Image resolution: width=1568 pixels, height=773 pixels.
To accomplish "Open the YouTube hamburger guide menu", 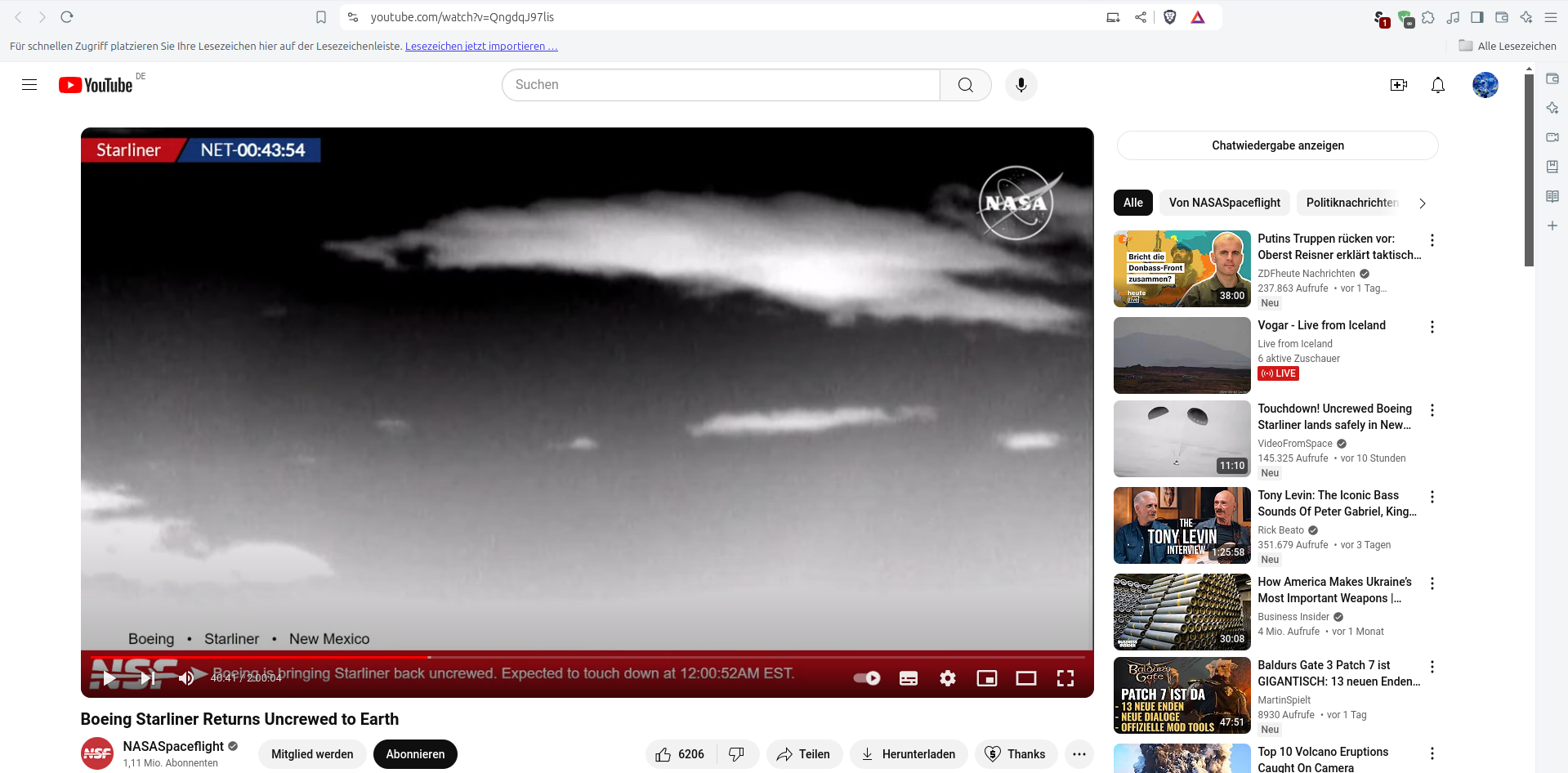I will pyautogui.click(x=29, y=85).
